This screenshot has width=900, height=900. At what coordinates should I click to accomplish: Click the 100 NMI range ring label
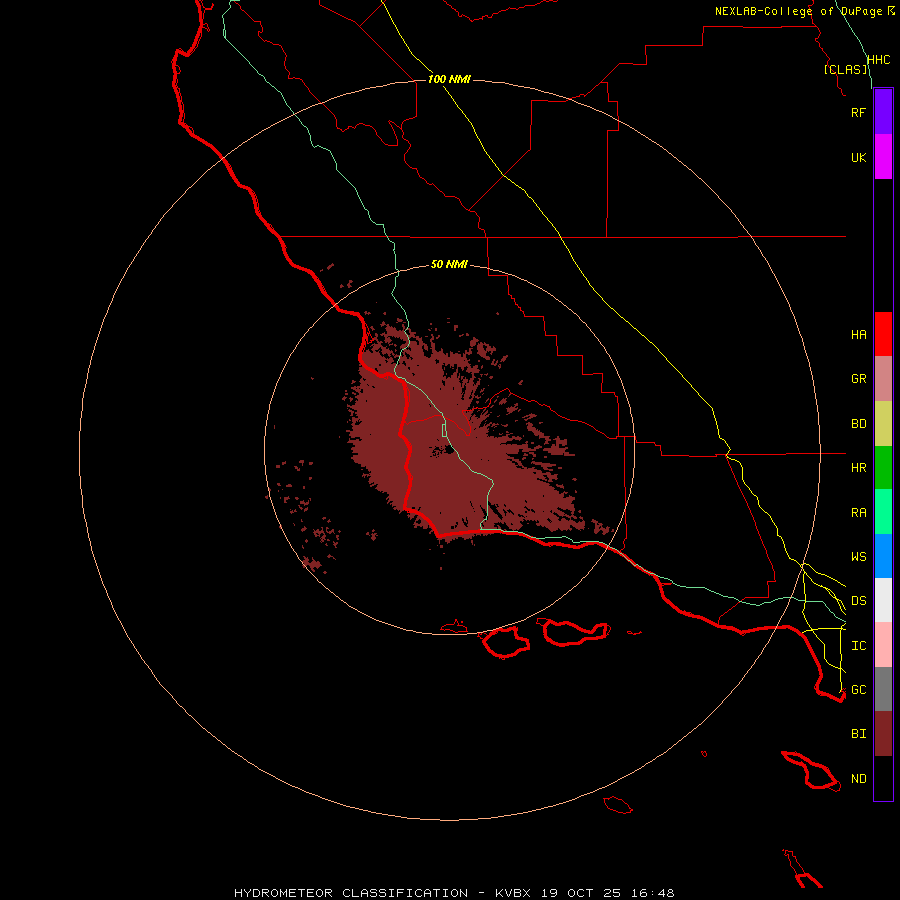click(449, 79)
